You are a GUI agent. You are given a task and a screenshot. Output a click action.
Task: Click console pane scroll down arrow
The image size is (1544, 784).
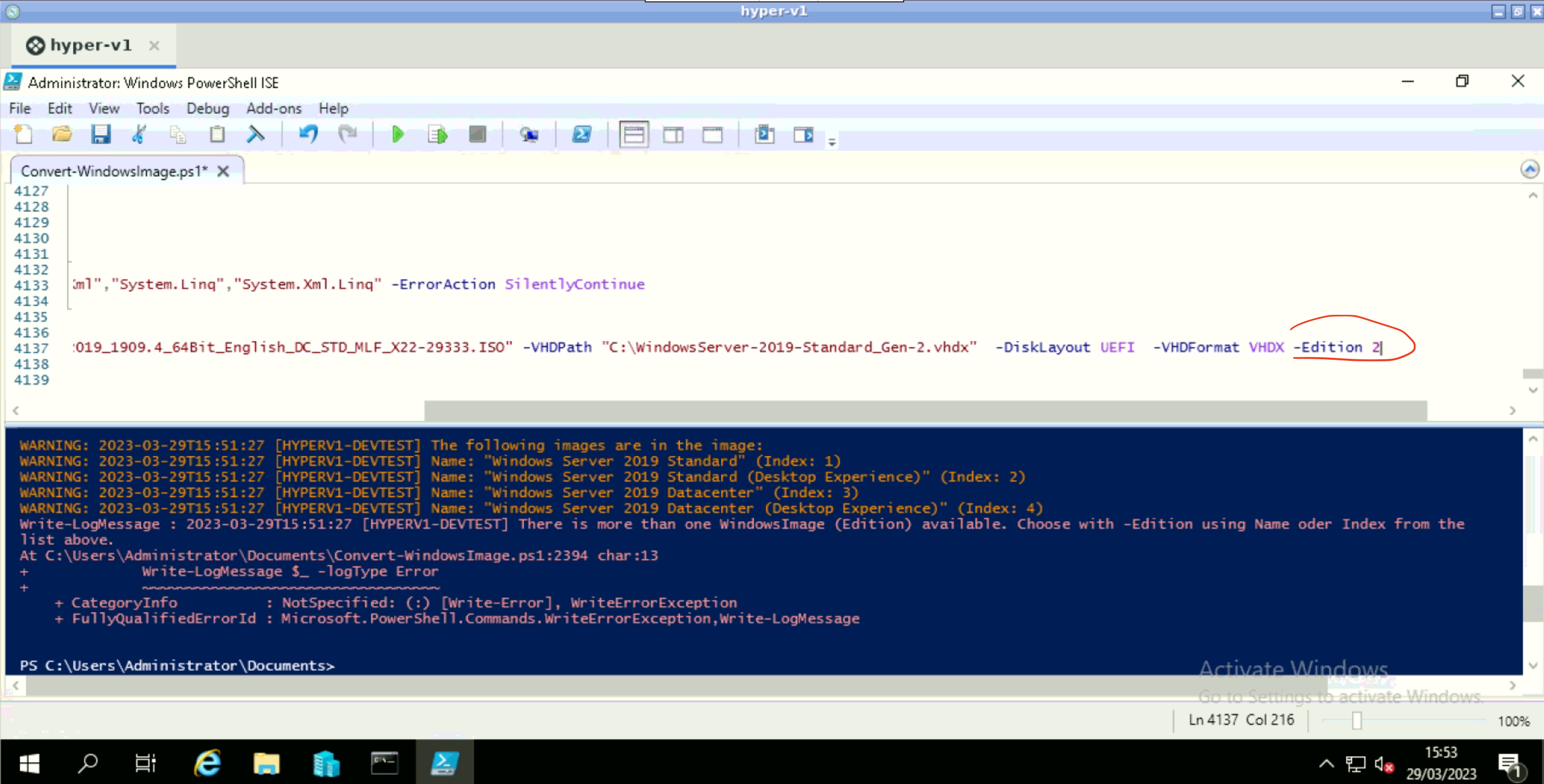click(x=1533, y=665)
